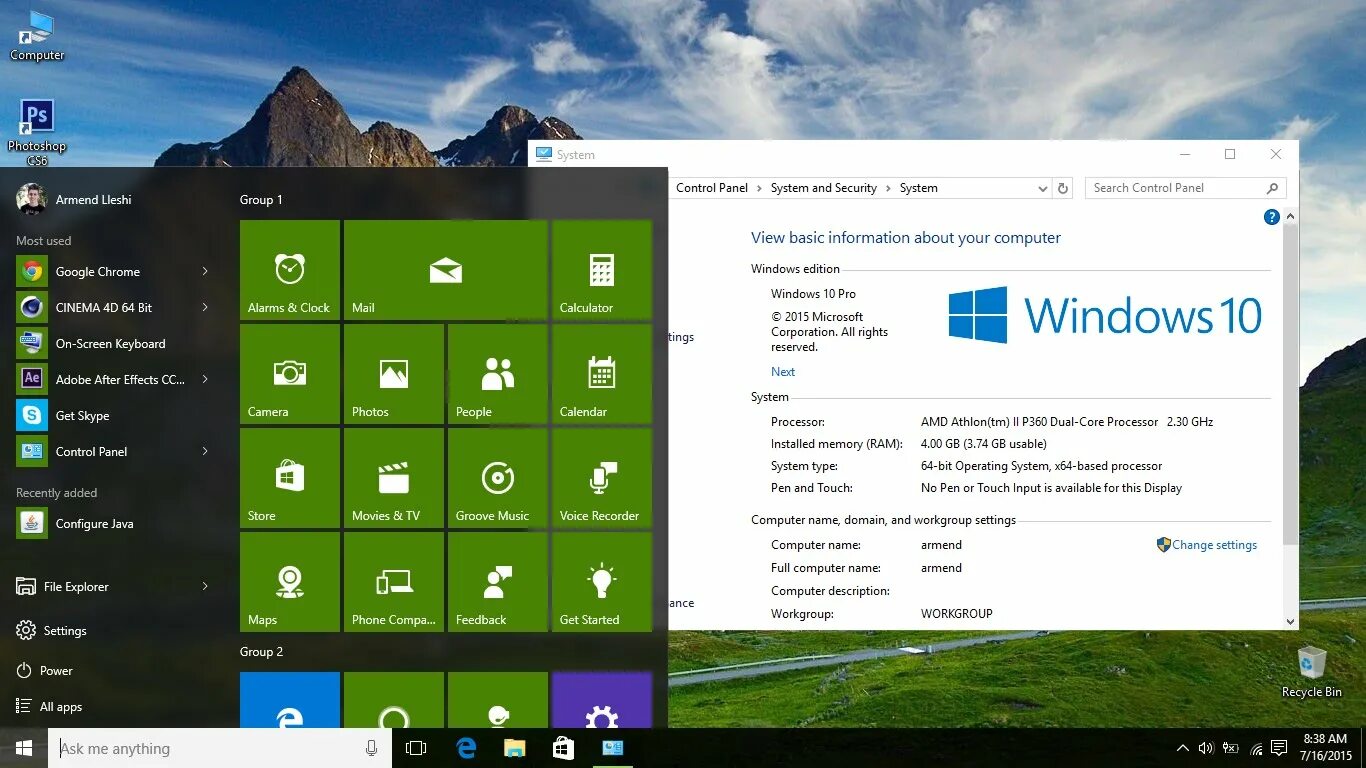Open the Get Started tile

(602, 582)
